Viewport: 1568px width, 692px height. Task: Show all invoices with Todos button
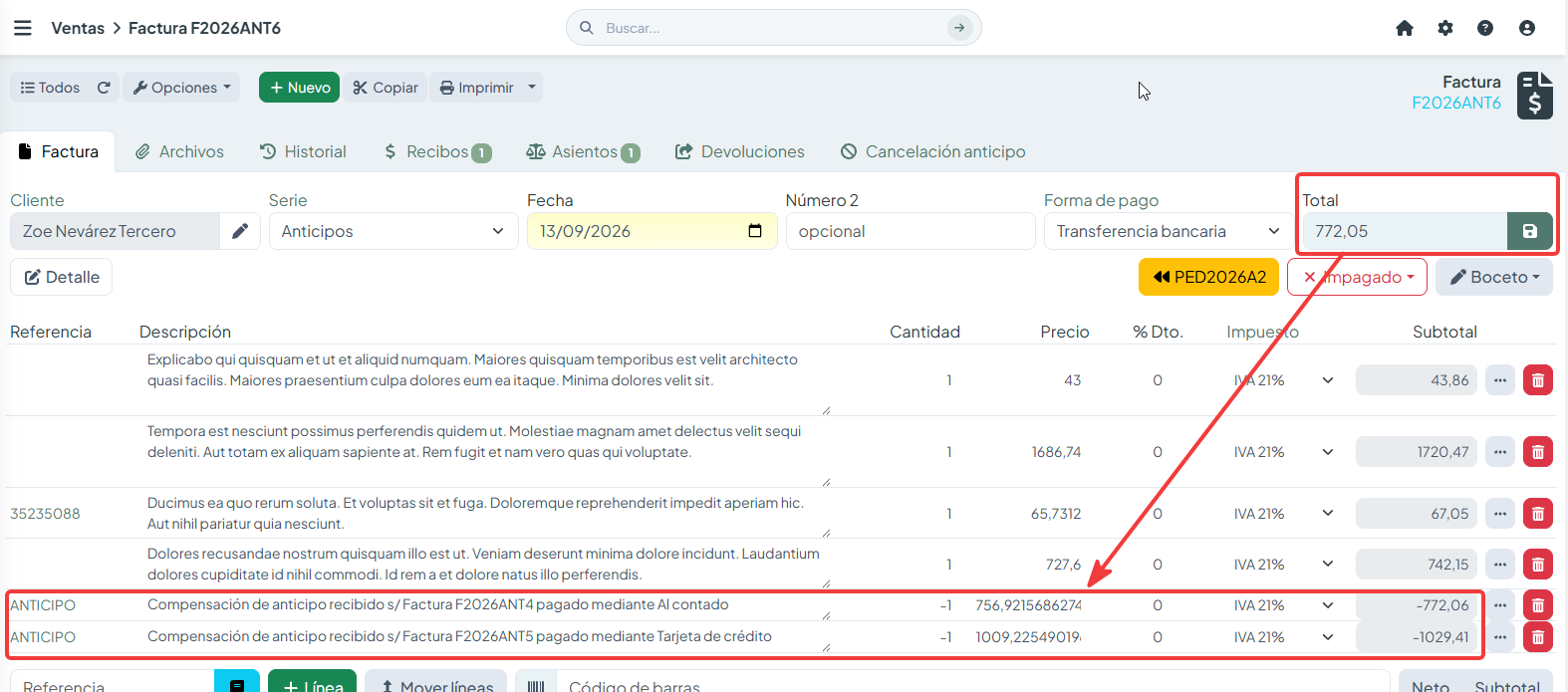click(x=50, y=88)
